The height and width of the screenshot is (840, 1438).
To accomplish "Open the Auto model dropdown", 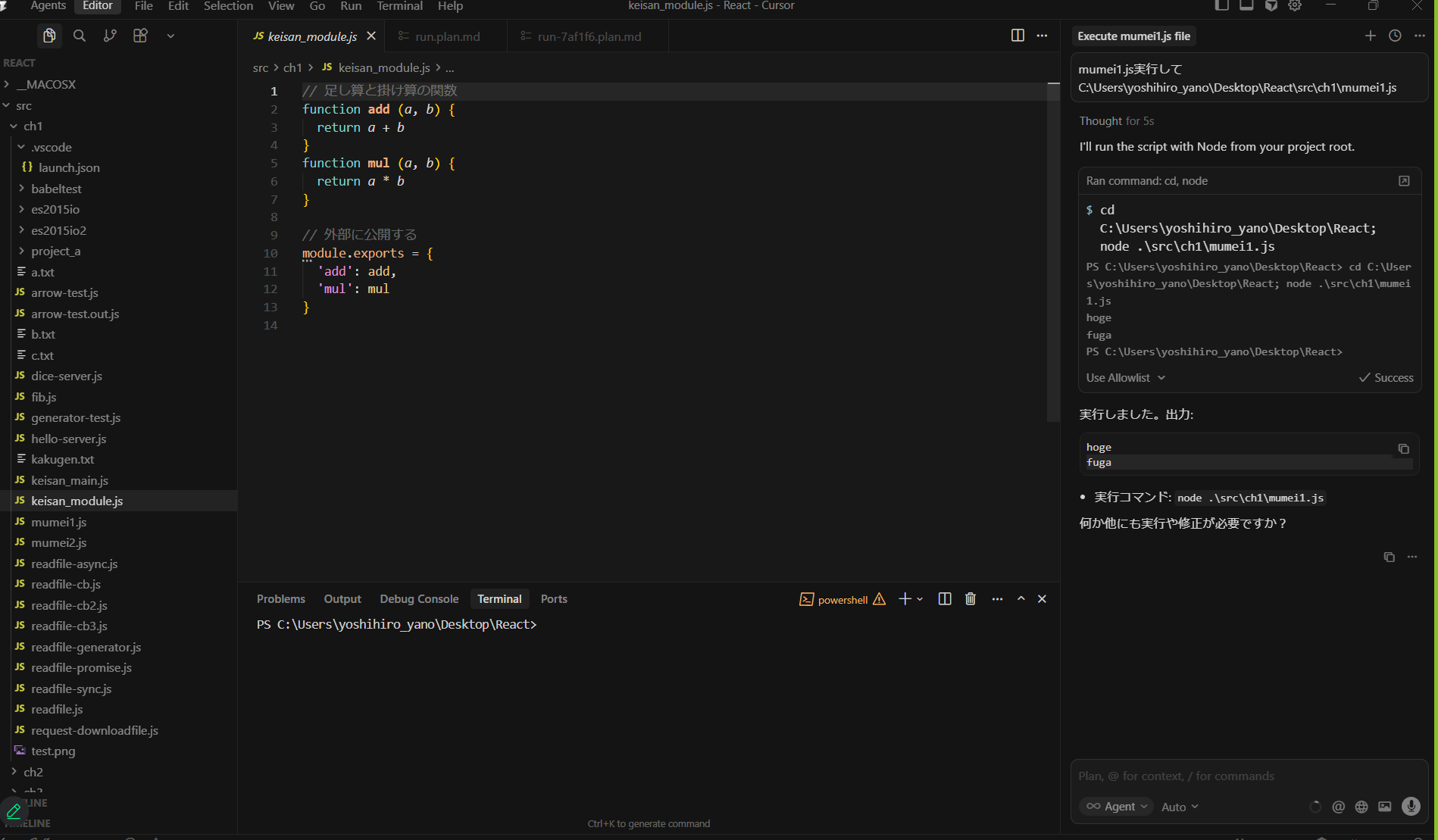I will 1179,806.
